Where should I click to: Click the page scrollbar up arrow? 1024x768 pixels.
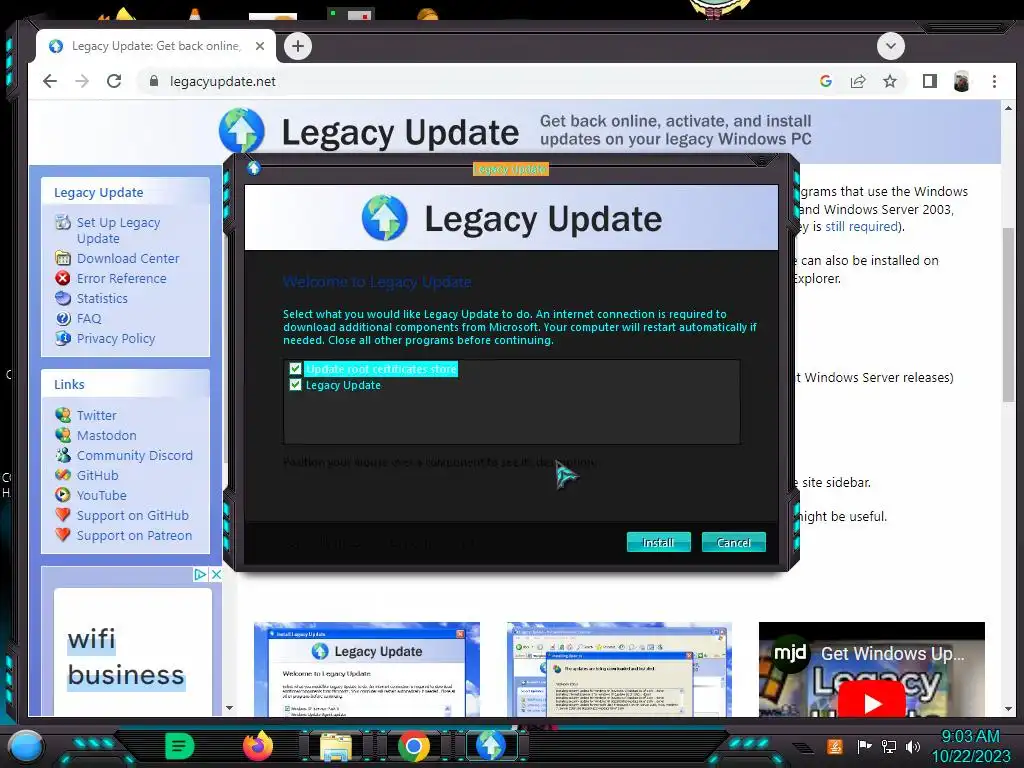click(x=1008, y=108)
